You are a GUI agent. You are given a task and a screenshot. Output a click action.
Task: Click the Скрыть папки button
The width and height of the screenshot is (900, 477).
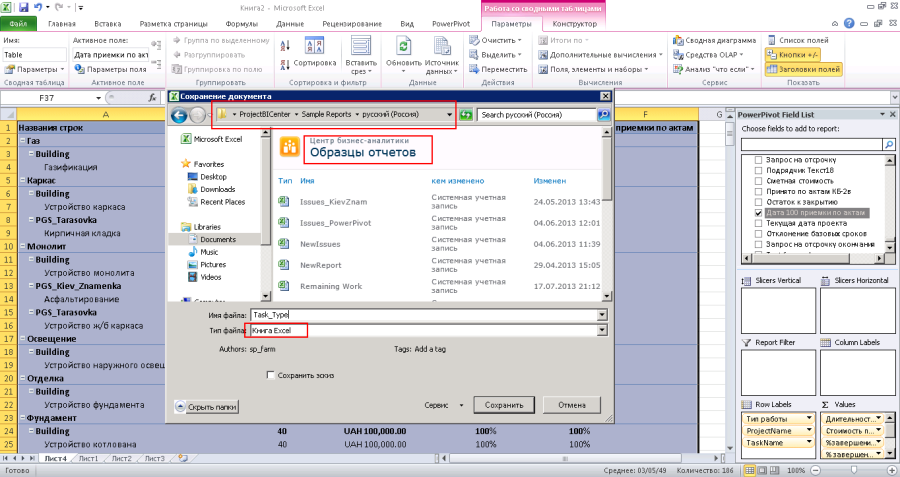tap(207, 407)
